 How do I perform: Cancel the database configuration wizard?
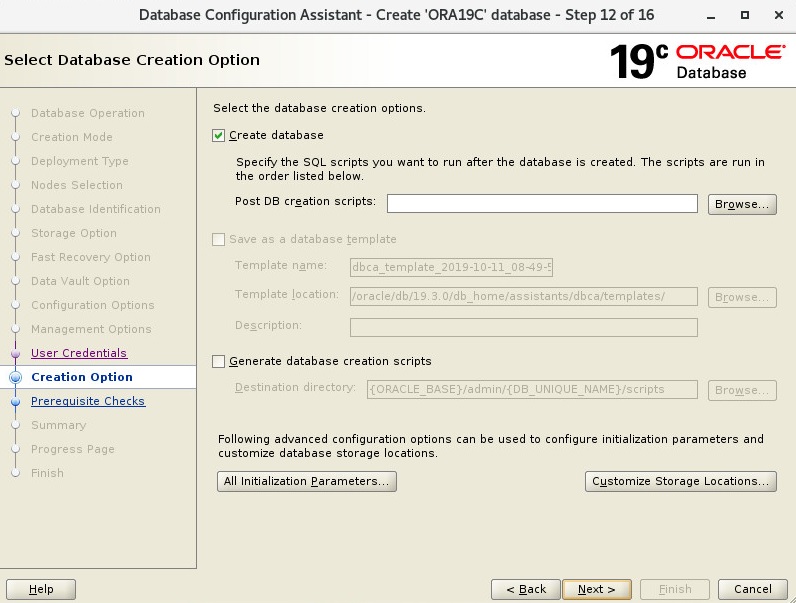[x=752, y=589]
